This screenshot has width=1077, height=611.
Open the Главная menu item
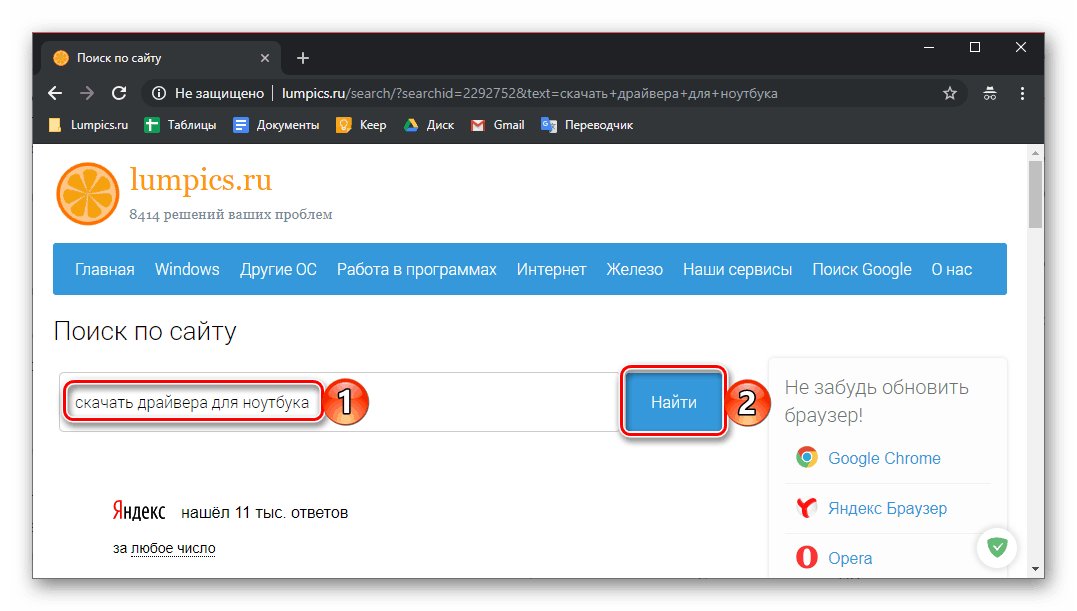(104, 270)
